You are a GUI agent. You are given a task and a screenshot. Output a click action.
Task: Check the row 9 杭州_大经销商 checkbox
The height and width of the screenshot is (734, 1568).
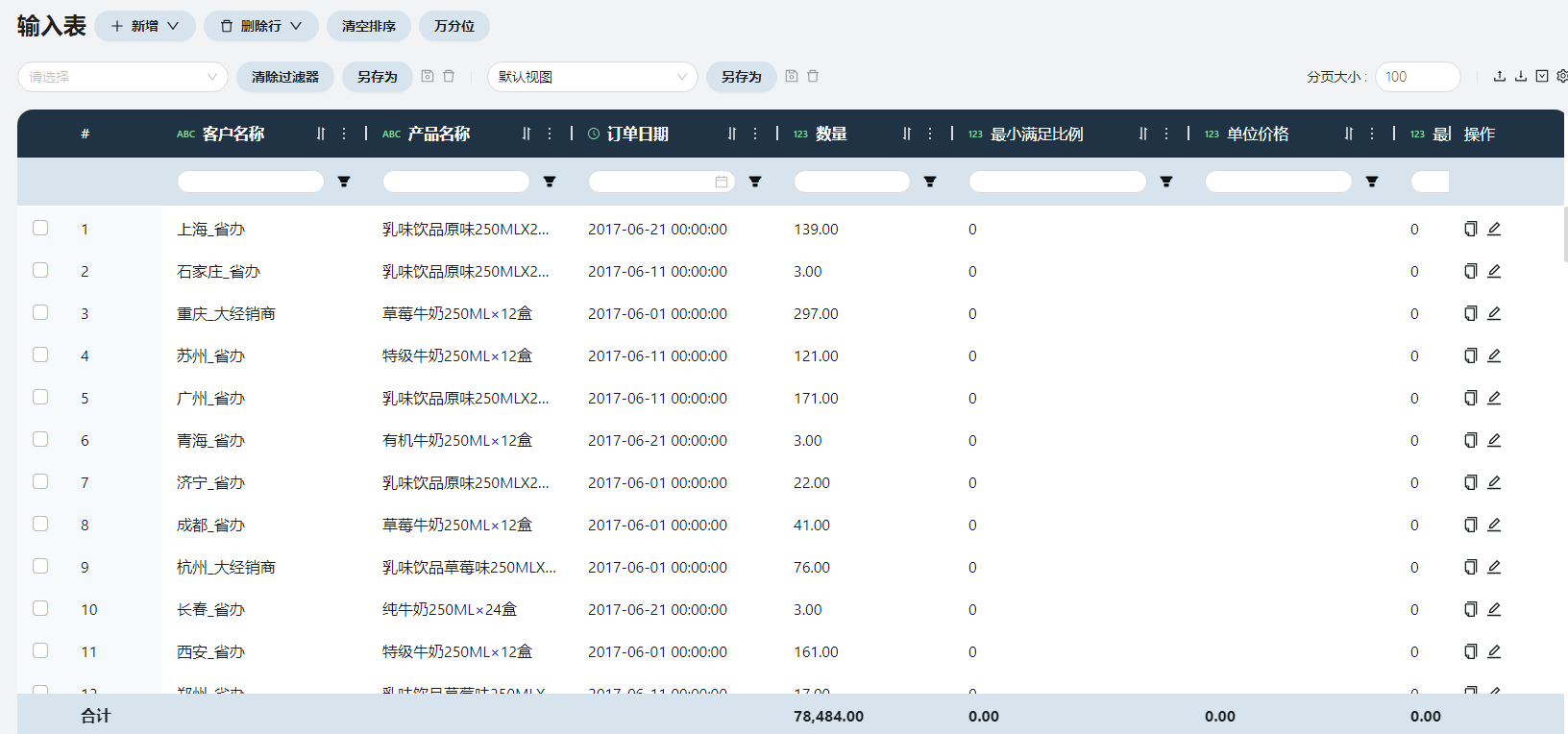coord(40,566)
